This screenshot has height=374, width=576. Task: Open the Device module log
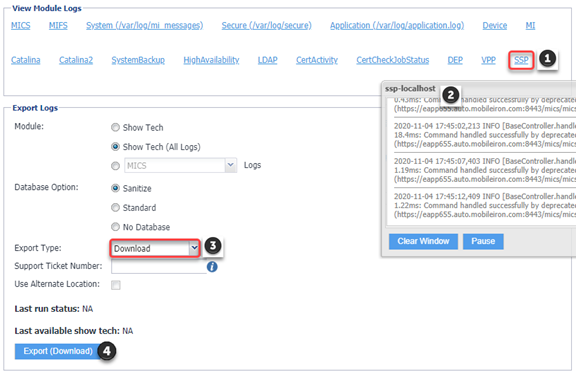coord(494,26)
